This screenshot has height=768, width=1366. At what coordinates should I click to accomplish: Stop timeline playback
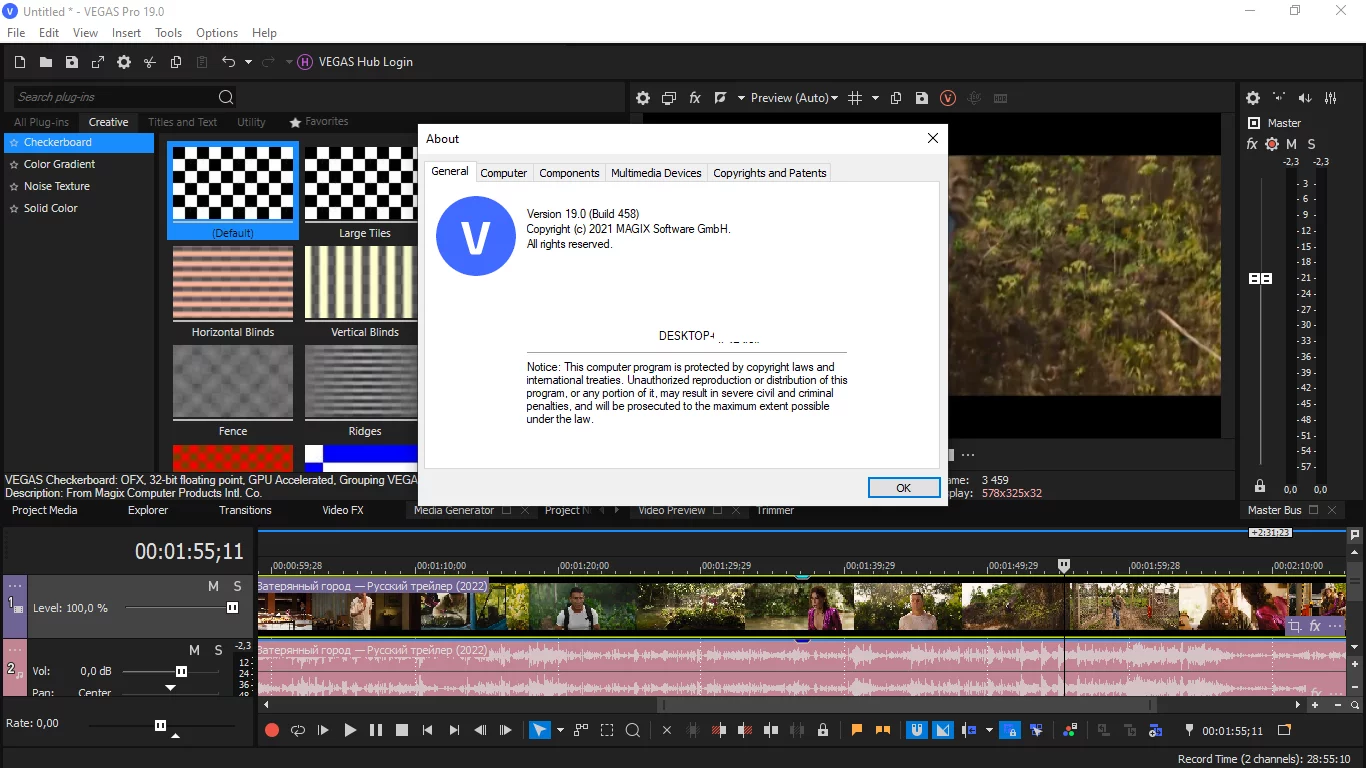[x=402, y=731]
